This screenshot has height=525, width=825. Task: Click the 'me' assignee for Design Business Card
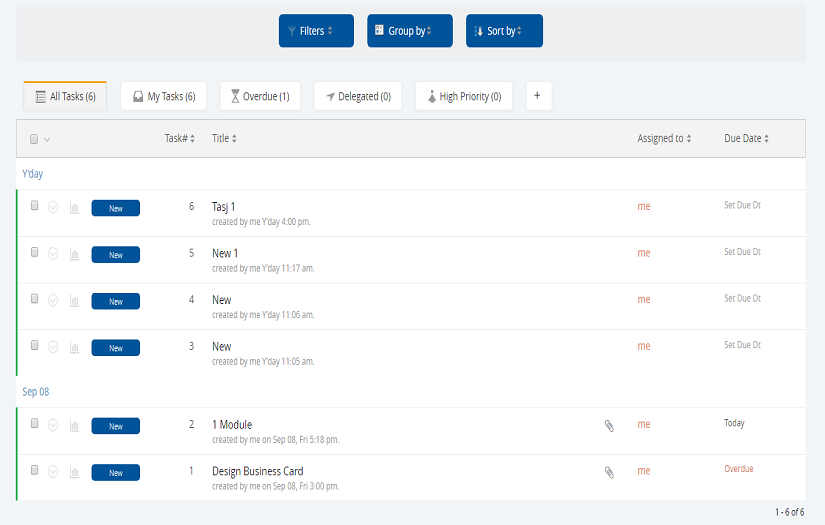tap(644, 471)
